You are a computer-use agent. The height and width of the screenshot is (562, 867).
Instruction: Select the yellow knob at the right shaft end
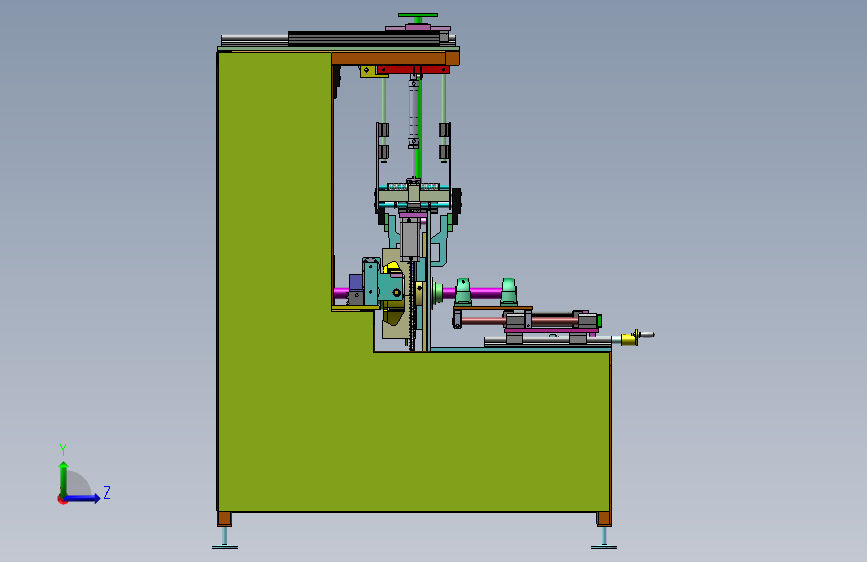coord(628,339)
